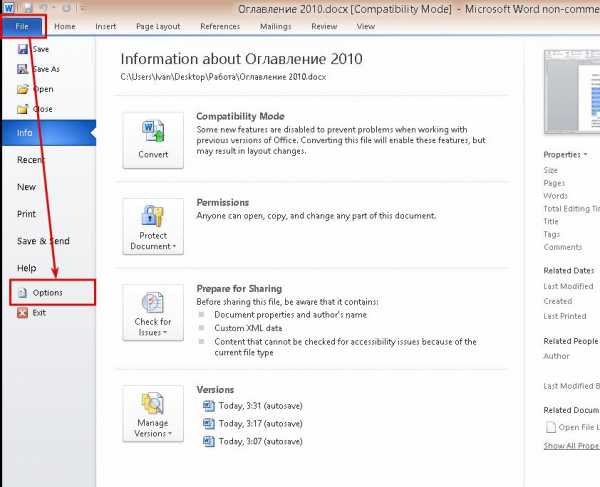Click the Options icon in backstage menu
The height and width of the screenshot is (487, 600).
click(x=22, y=293)
